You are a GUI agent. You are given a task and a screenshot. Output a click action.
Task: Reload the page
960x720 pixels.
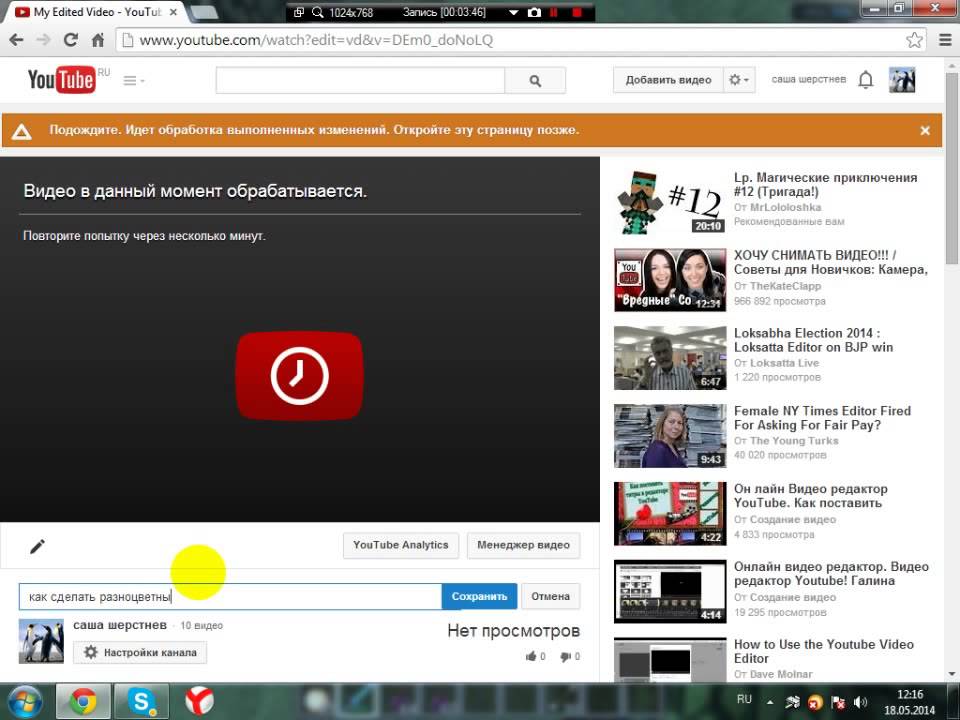70,40
